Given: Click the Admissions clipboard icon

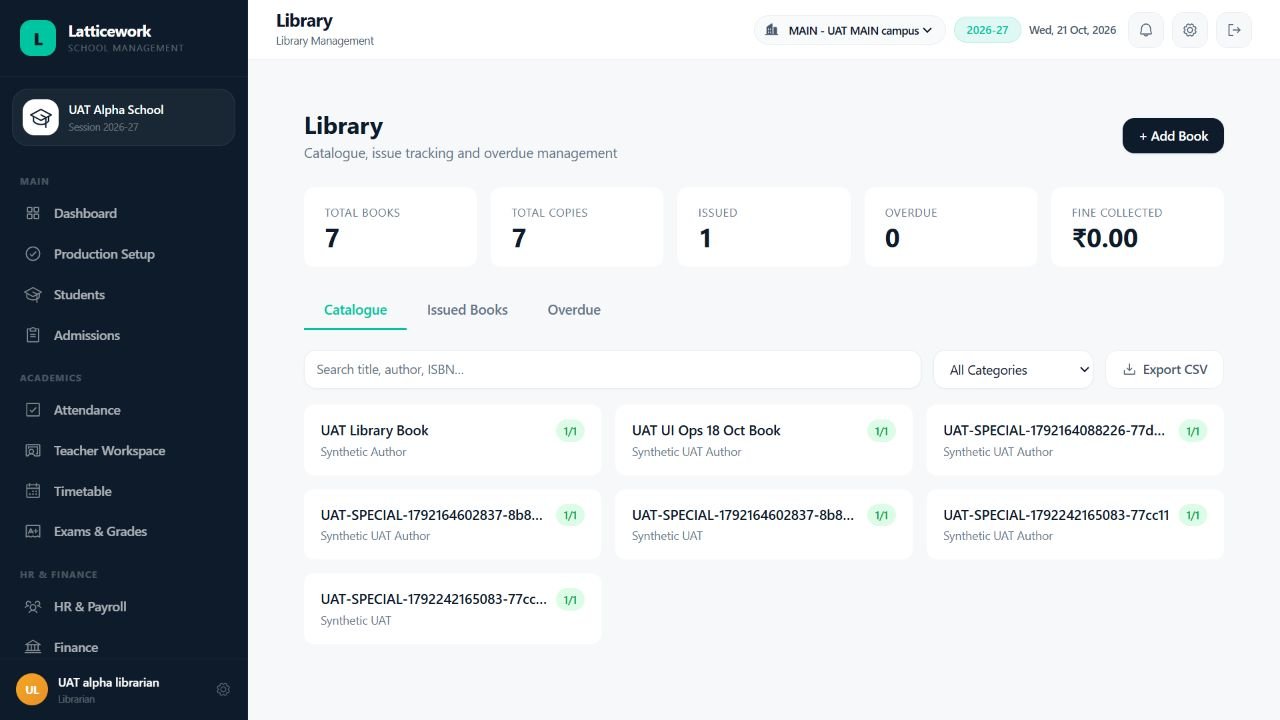Looking at the screenshot, I should 33,335.
